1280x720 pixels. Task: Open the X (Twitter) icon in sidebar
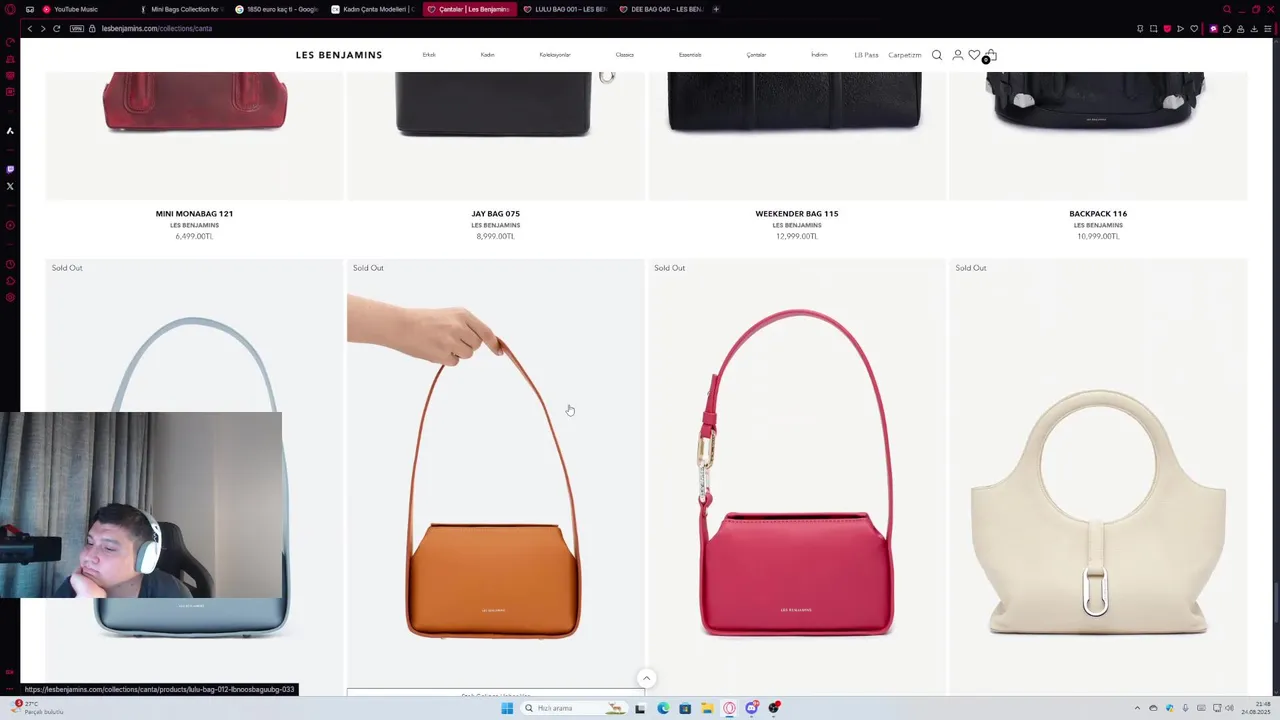point(10,186)
